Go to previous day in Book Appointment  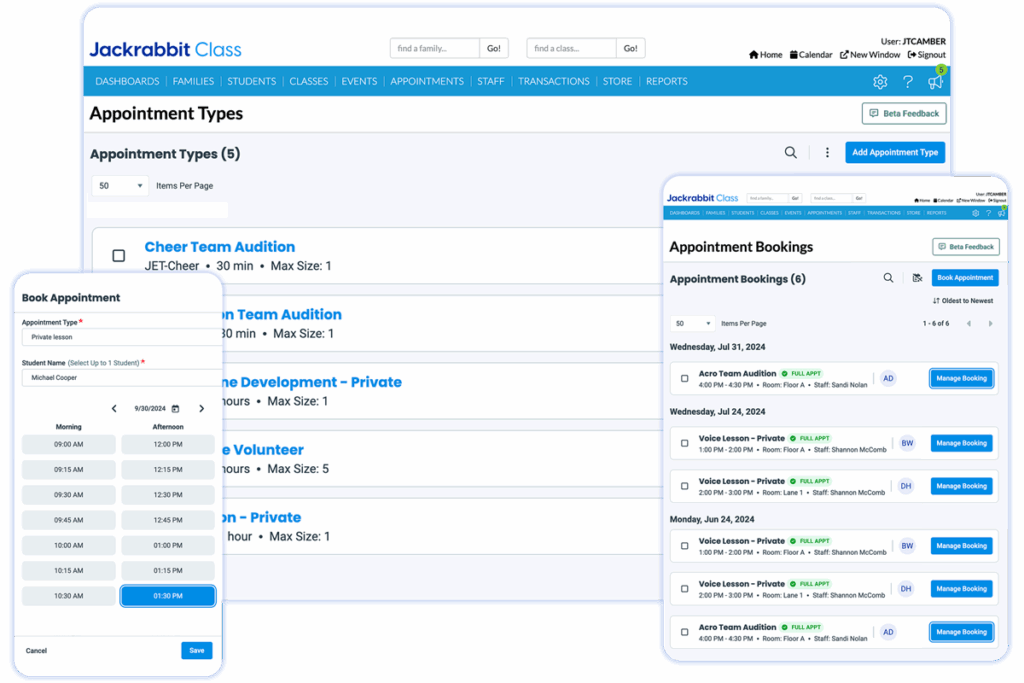[x=114, y=409]
